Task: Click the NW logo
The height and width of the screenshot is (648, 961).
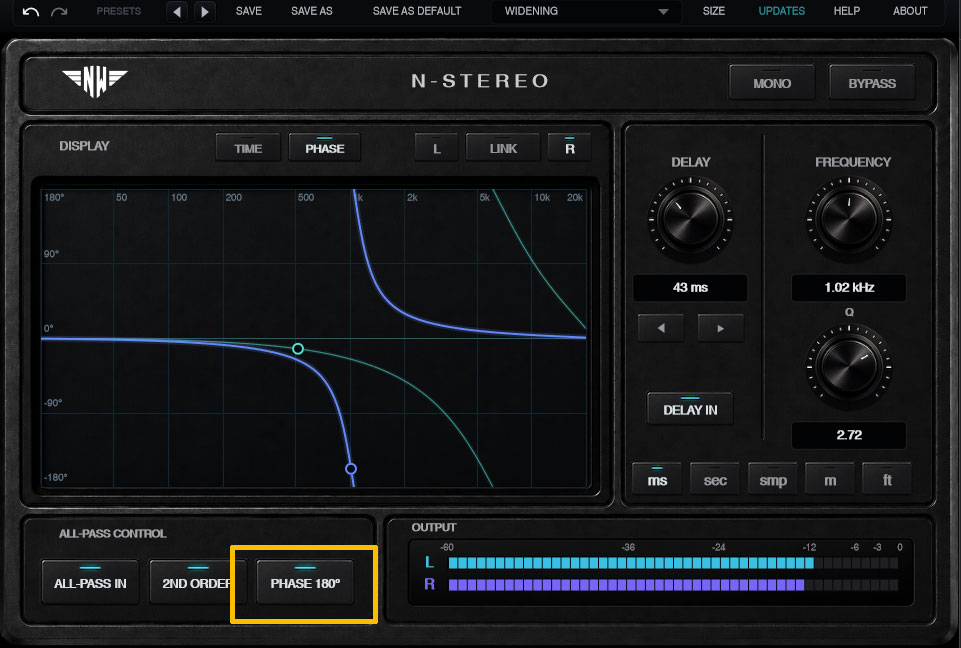Action: coord(94,82)
